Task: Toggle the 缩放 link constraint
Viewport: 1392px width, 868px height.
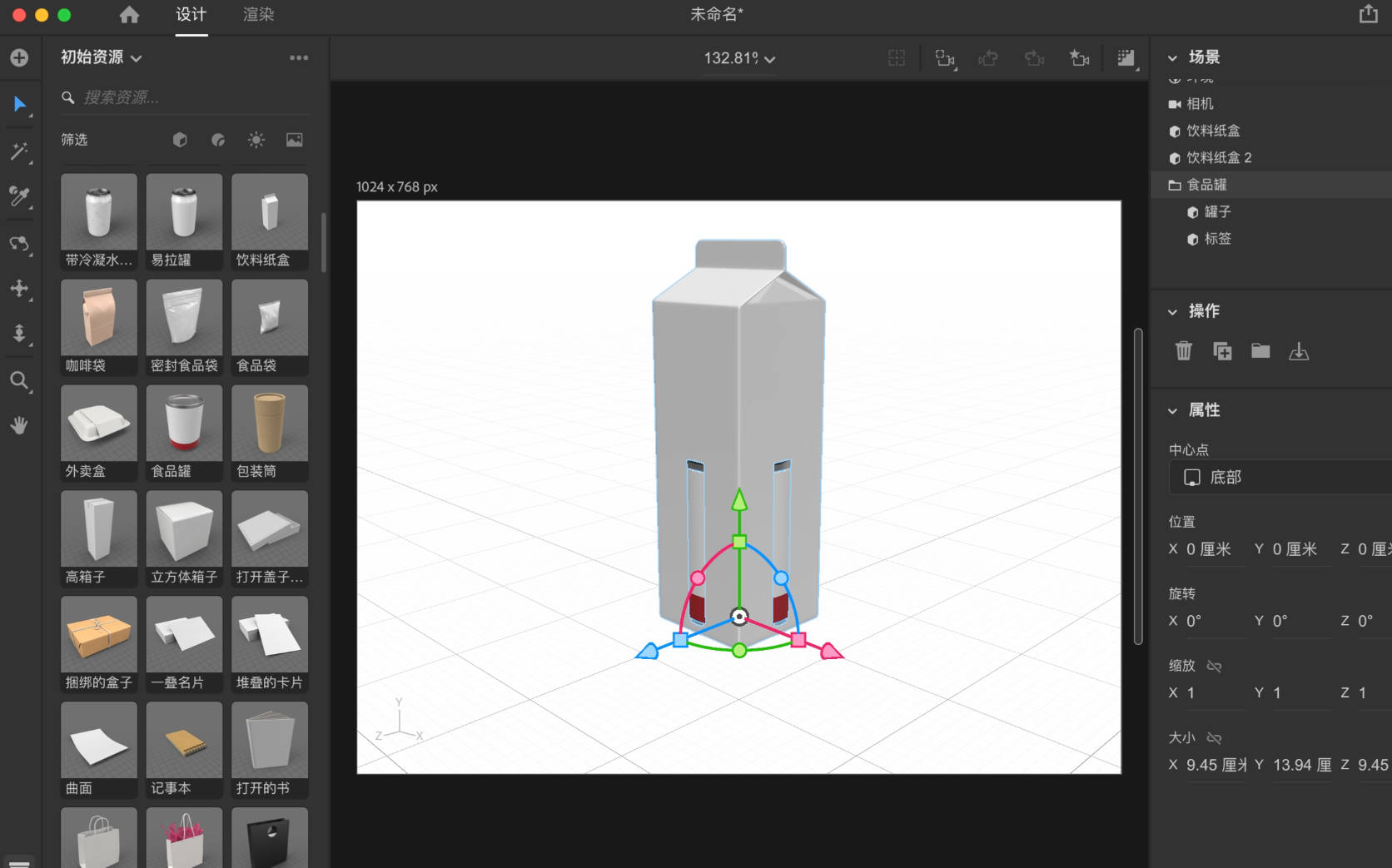Action: pos(1215,666)
